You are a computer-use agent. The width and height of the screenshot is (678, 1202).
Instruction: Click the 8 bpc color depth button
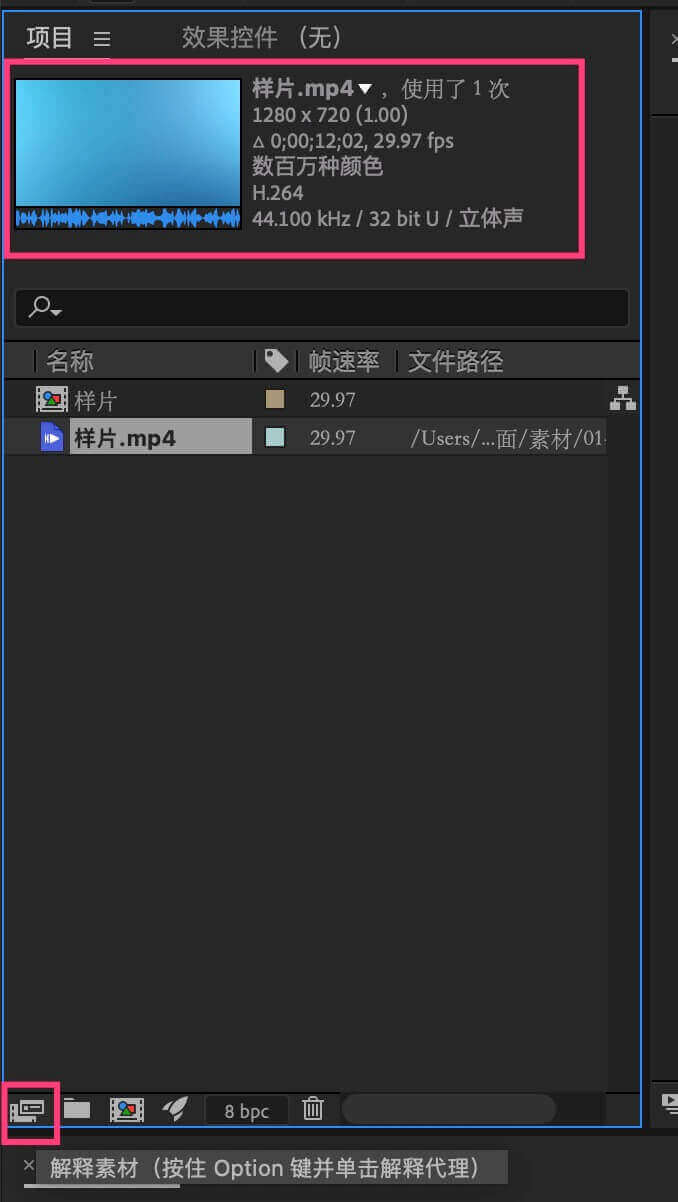tap(246, 1110)
